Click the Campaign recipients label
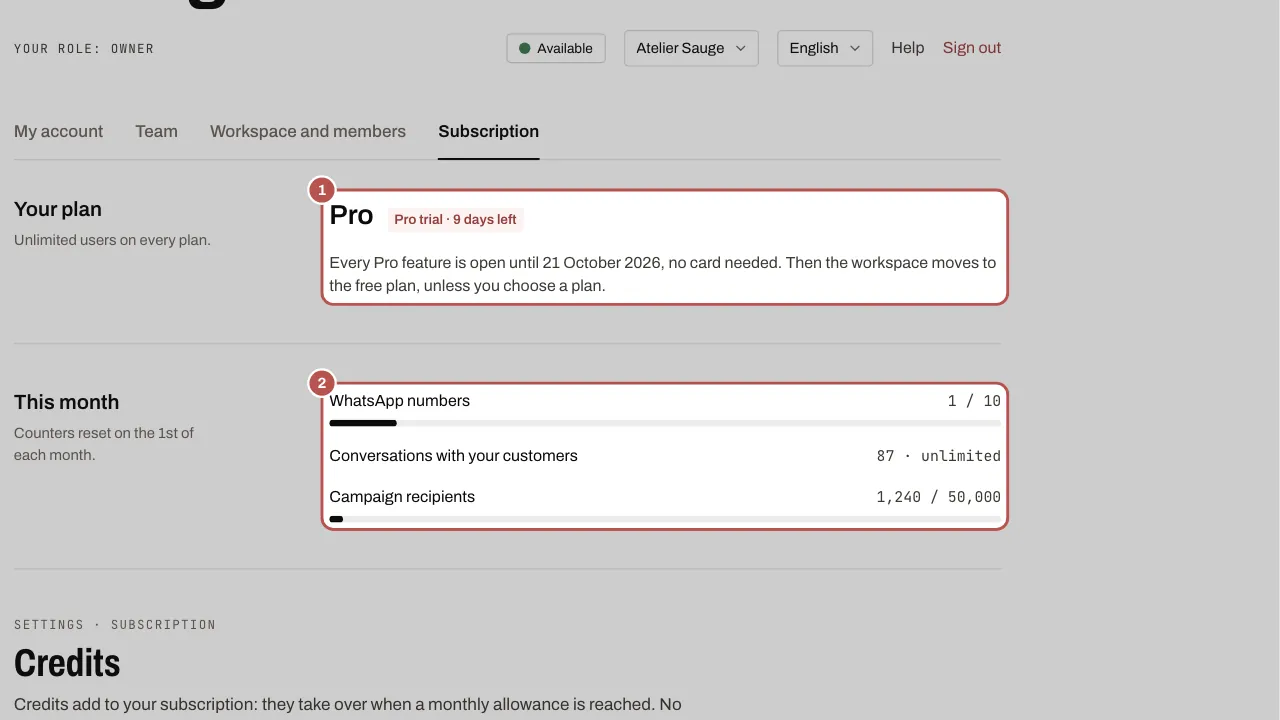 pos(402,497)
